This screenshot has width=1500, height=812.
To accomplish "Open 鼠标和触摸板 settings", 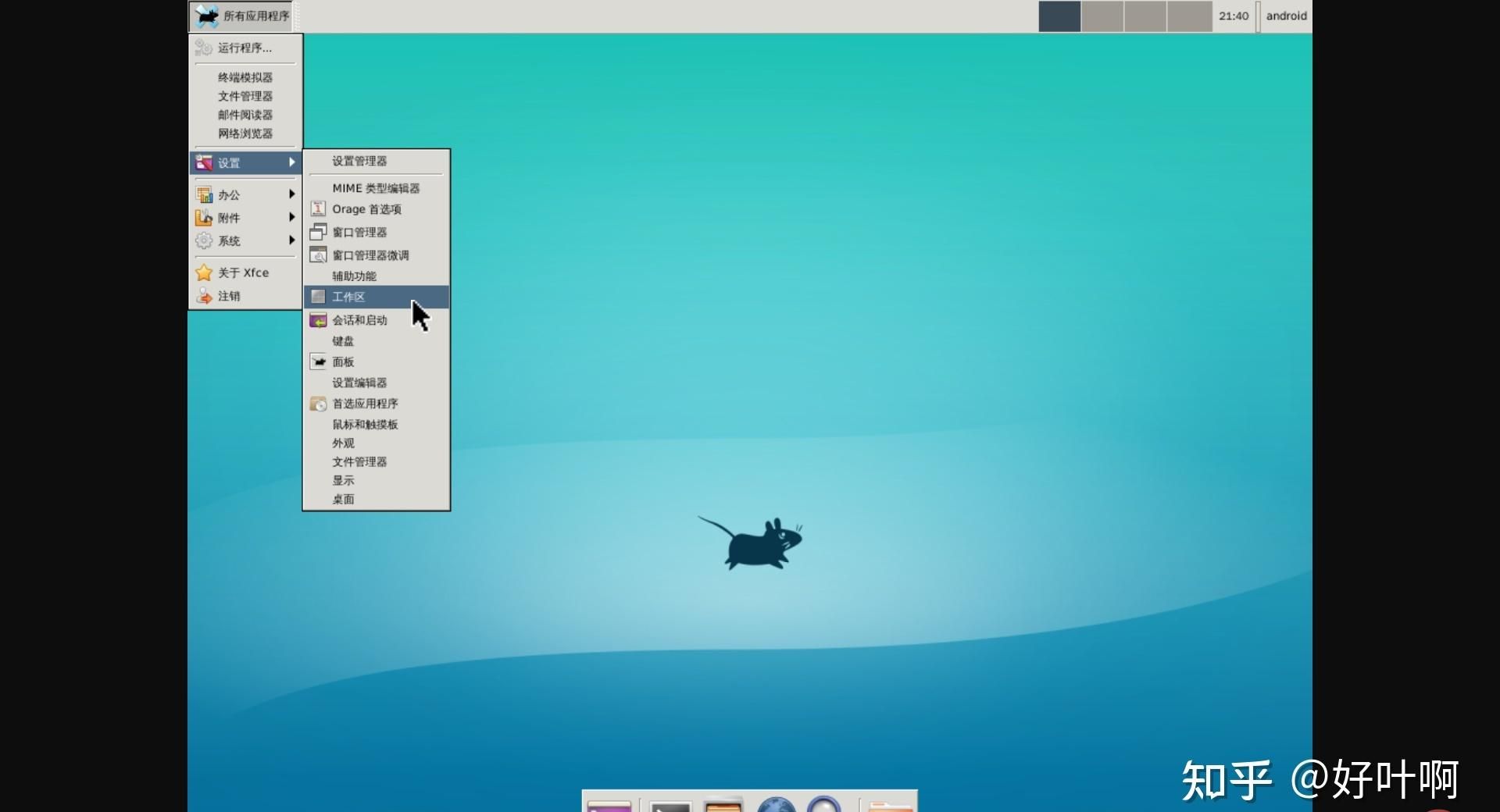I will point(377,425).
